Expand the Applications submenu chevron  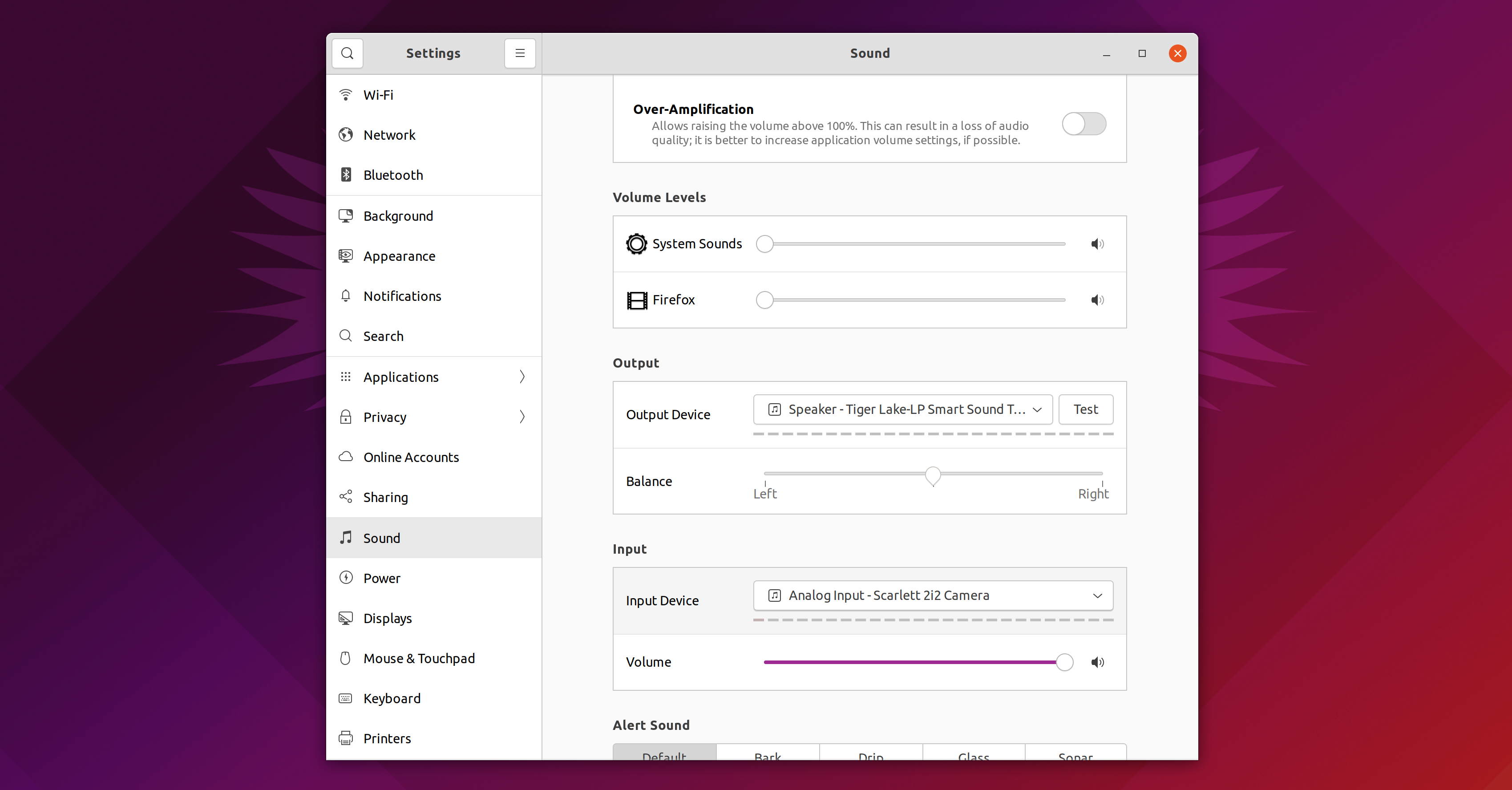(522, 377)
